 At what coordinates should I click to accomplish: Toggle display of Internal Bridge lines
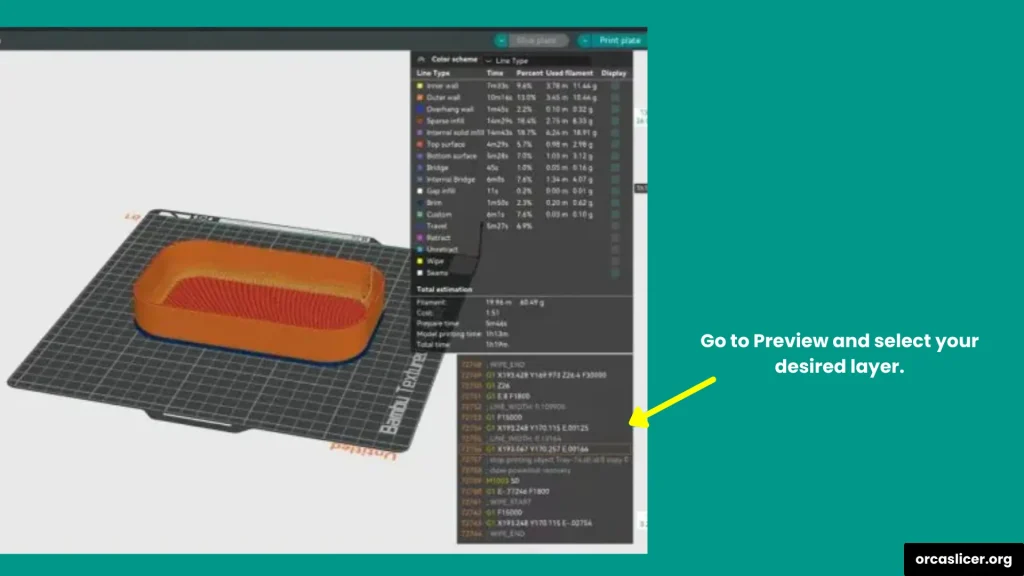pyautogui.click(x=615, y=180)
